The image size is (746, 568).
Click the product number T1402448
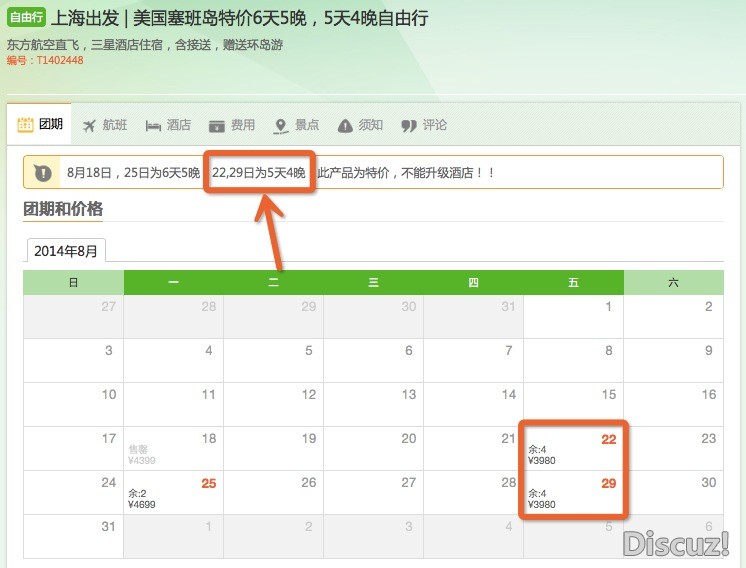pyautogui.click(x=60, y=60)
